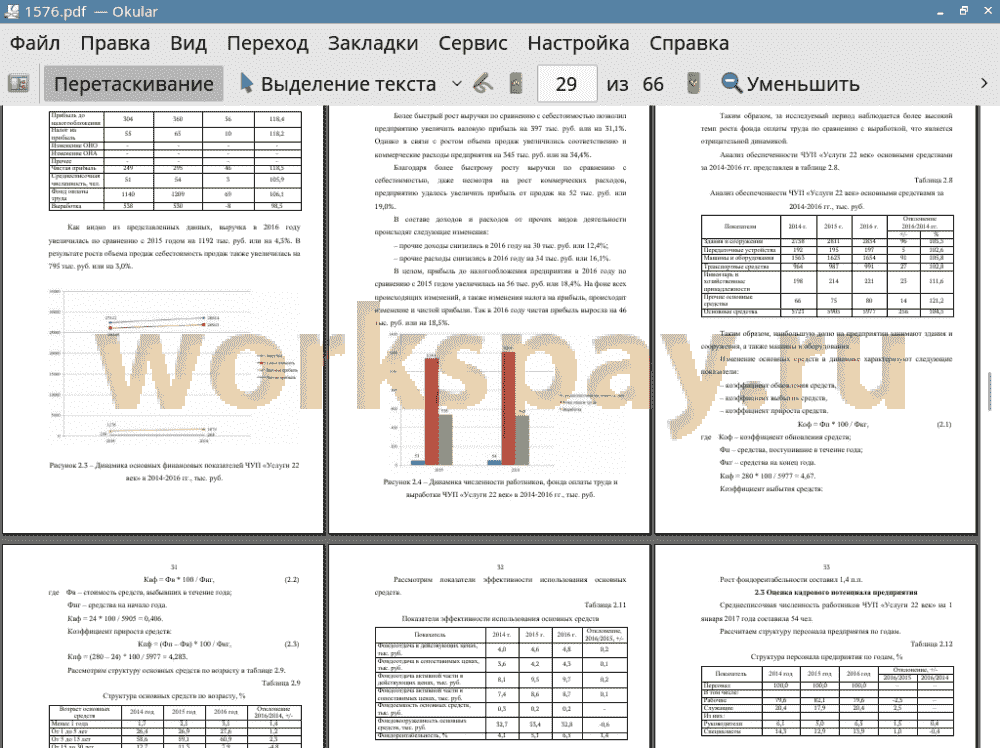Click the 'Транспортные средства' table row label
The image size is (1000, 748).
click(736, 267)
